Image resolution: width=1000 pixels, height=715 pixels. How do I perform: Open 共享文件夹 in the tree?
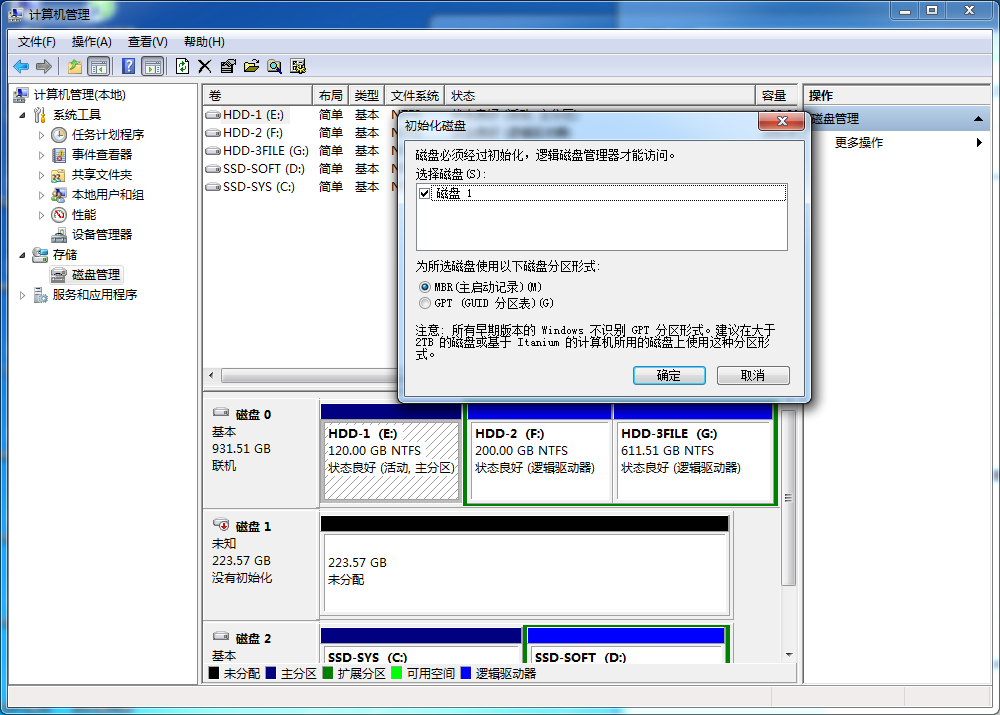tap(102, 175)
